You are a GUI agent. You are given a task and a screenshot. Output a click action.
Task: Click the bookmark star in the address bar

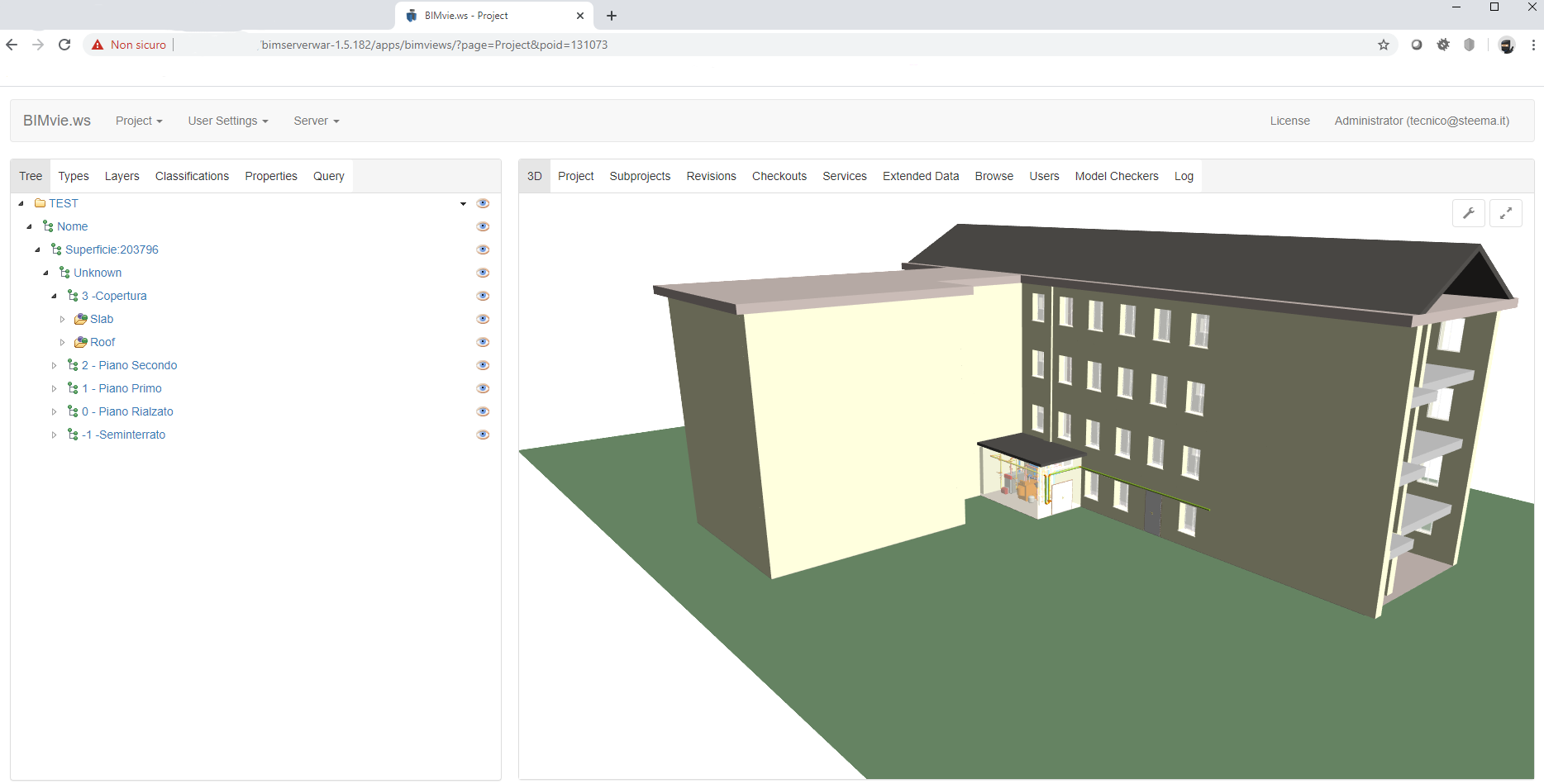(1384, 45)
